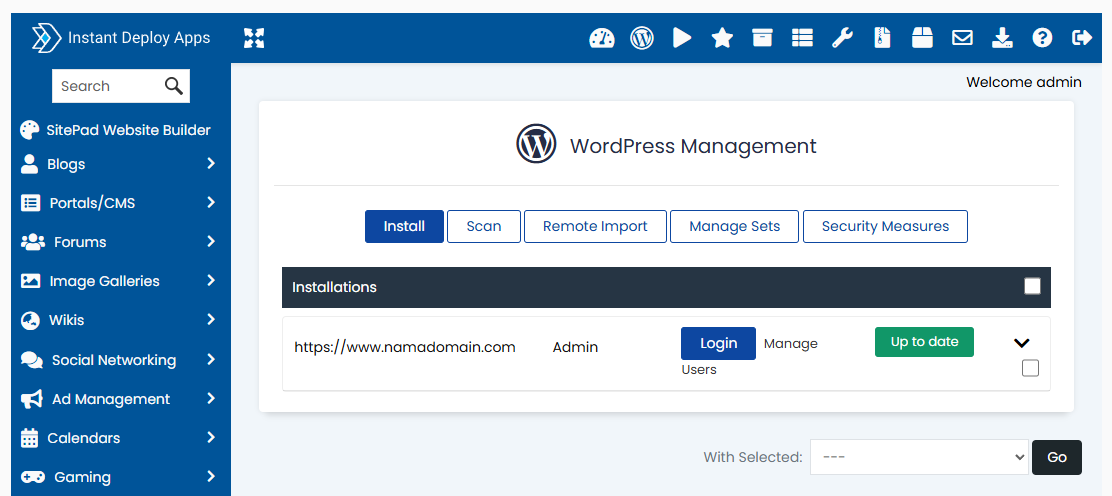Open the wrench settings icon
The width and height of the screenshot is (1112, 496).
coord(842,38)
